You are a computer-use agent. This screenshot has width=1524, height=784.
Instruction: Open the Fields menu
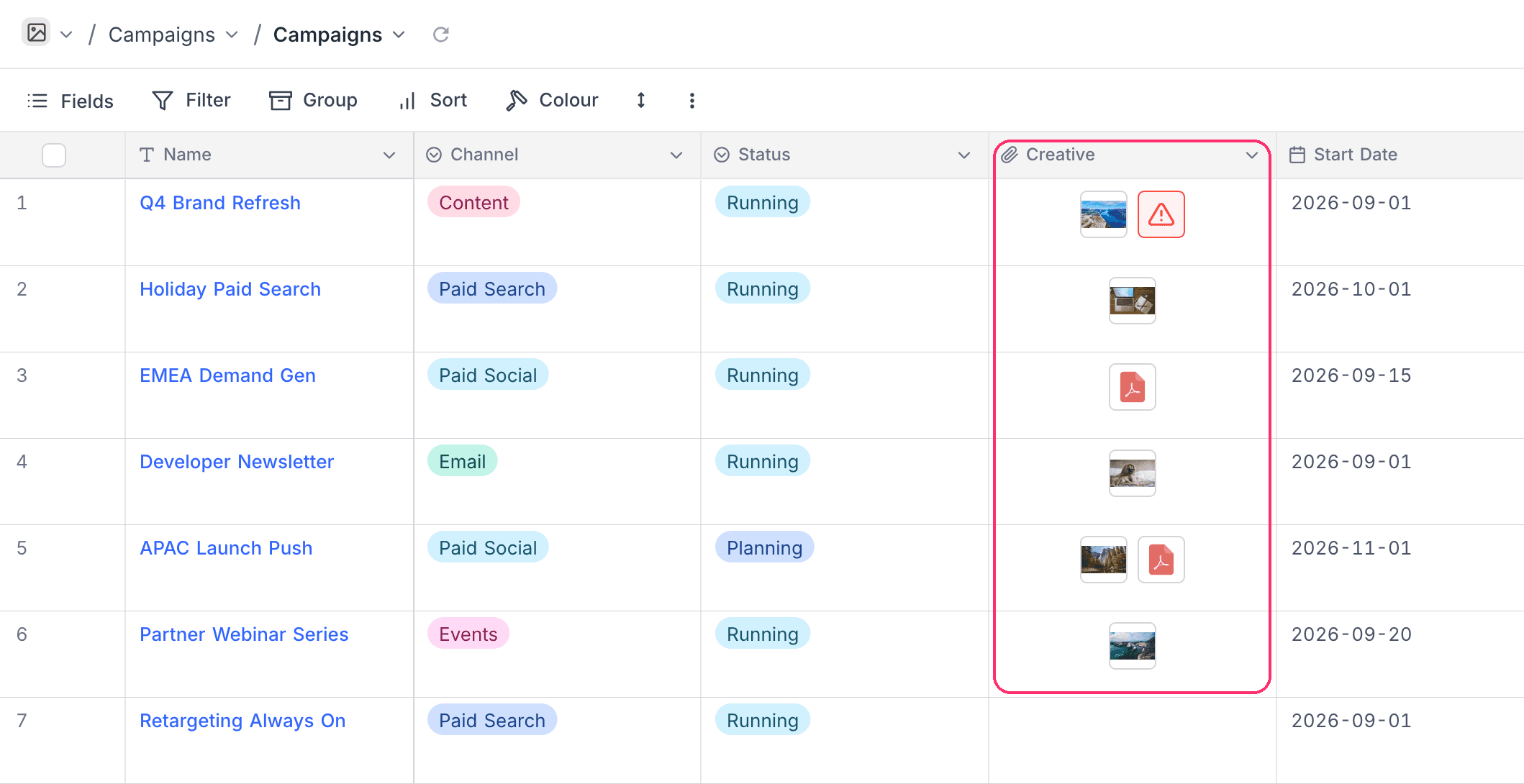tap(71, 101)
